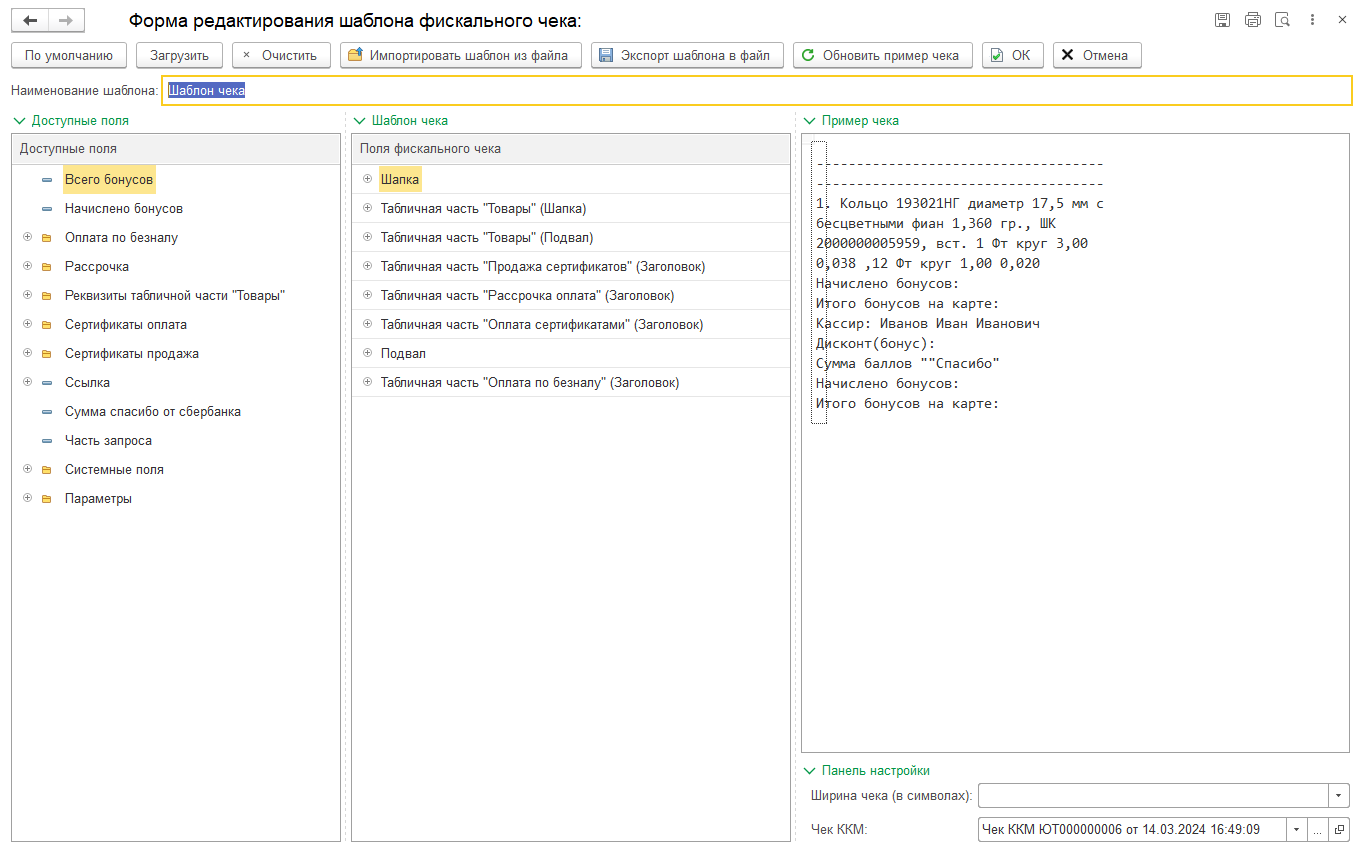Click the folder icon beside Оплата по безналу

[47, 238]
